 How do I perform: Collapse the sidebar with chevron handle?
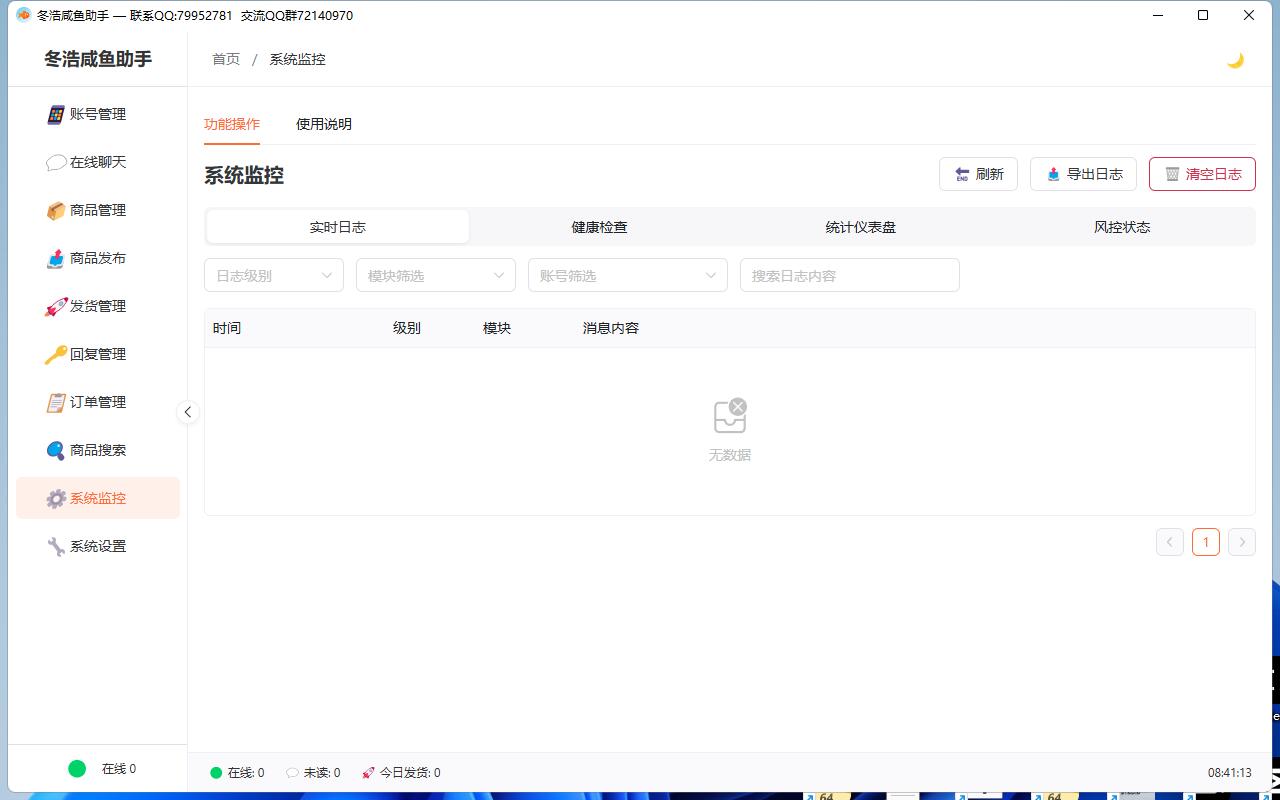tap(187, 412)
